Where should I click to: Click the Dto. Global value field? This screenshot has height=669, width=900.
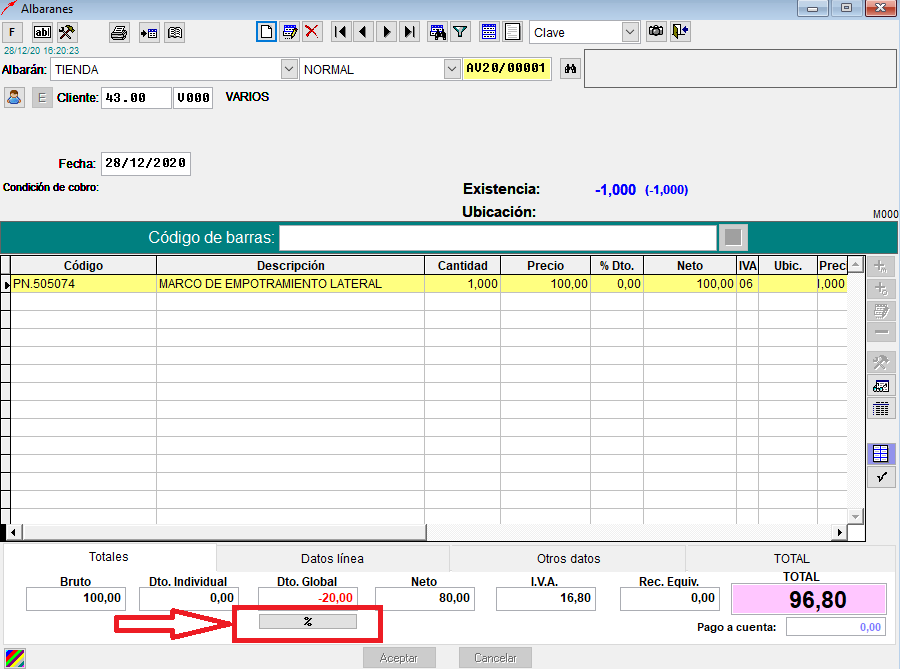(x=308, y=598)
